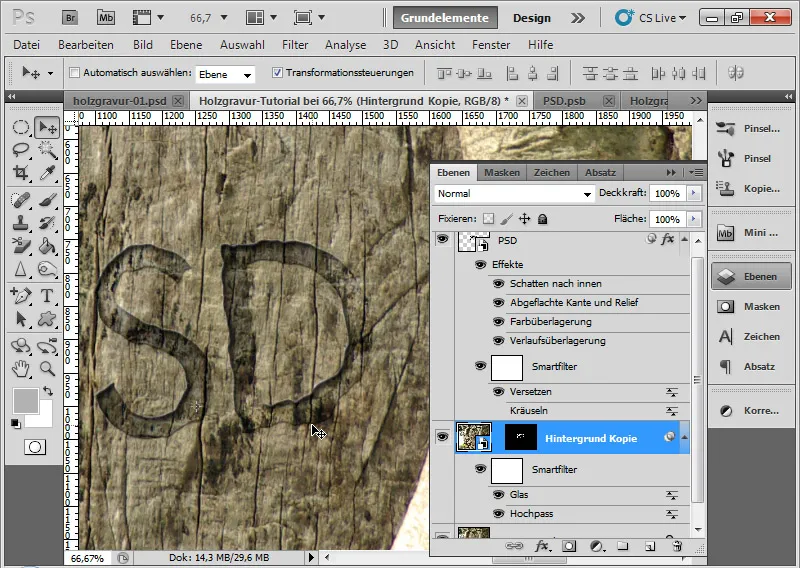
Task: Select the Sharpen tool
Action: [20, 268]
